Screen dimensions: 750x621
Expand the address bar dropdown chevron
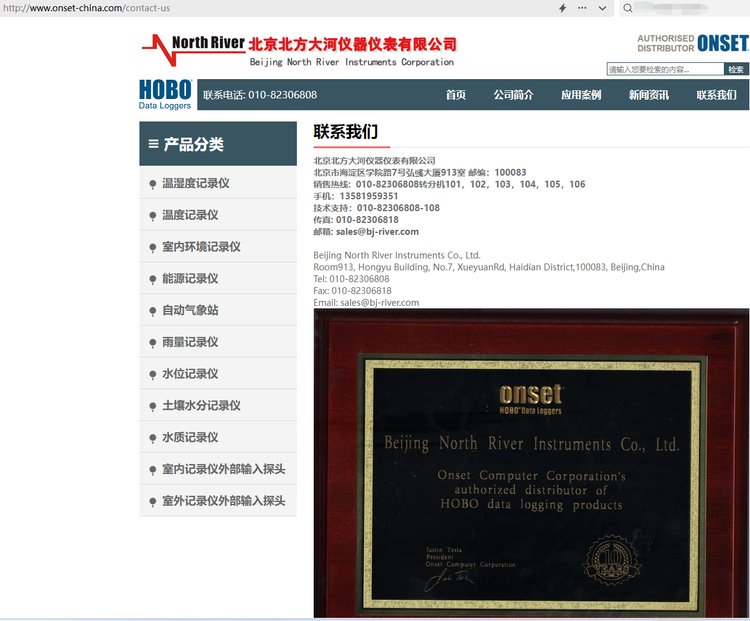click(x=602, y=8)
